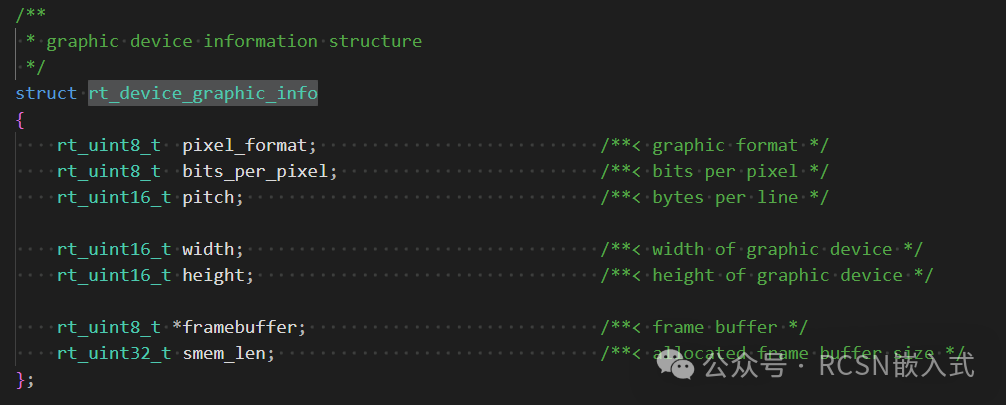
Task: Click the "graphic device information structure" header comment
Action: (234, 41)
